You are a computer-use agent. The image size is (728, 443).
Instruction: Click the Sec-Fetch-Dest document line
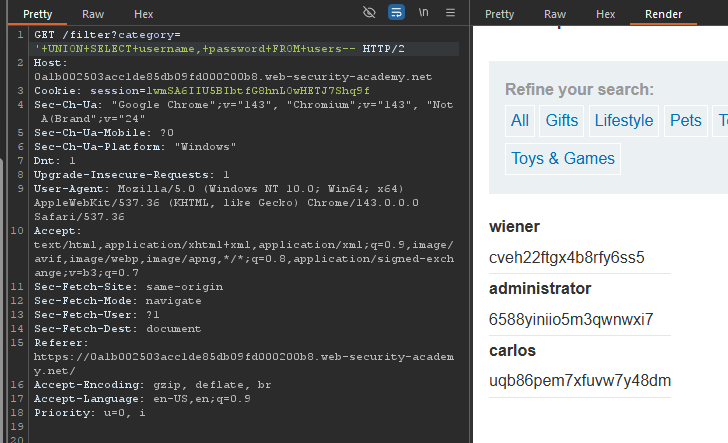click(x=117, y=329)
